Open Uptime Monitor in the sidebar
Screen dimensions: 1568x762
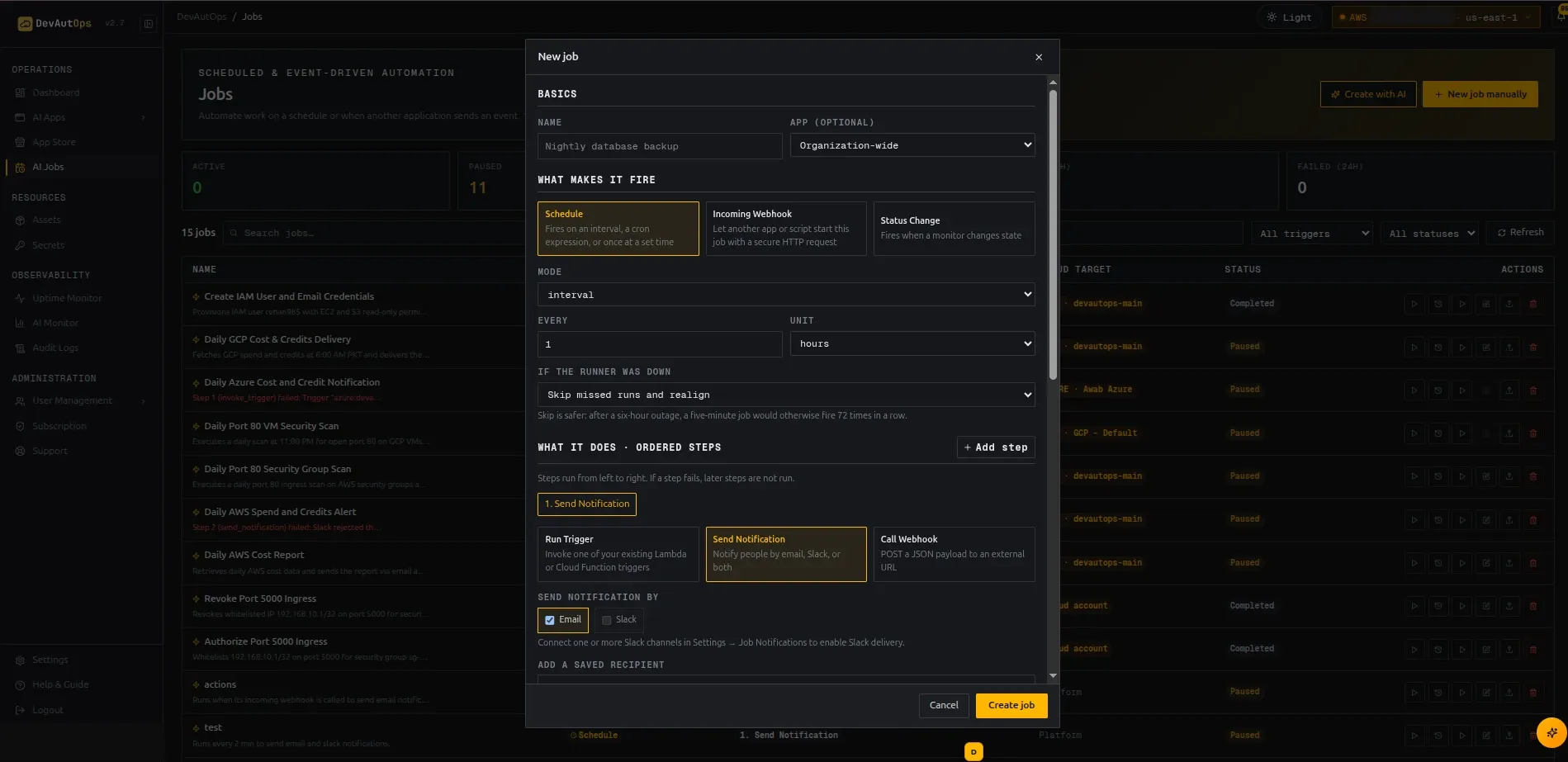pos(67,298)
